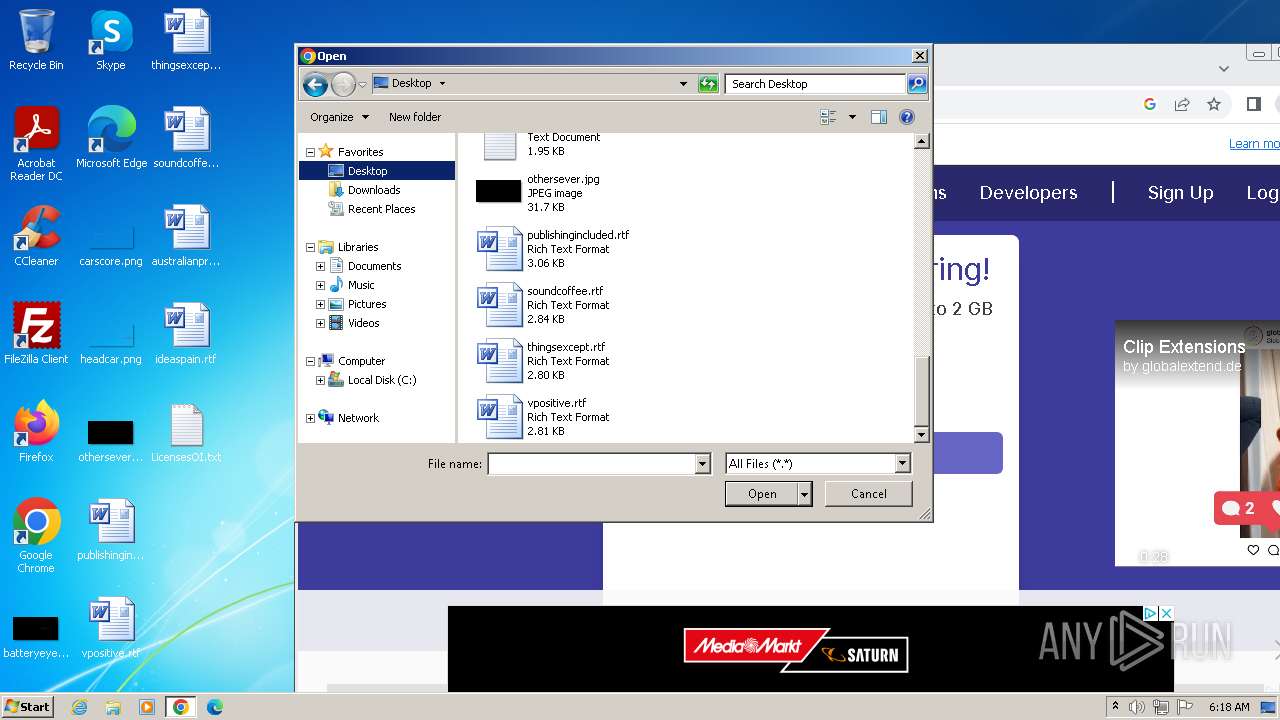
Task: Select carscore.png on the desktop
Action: [x=111, y=246]
